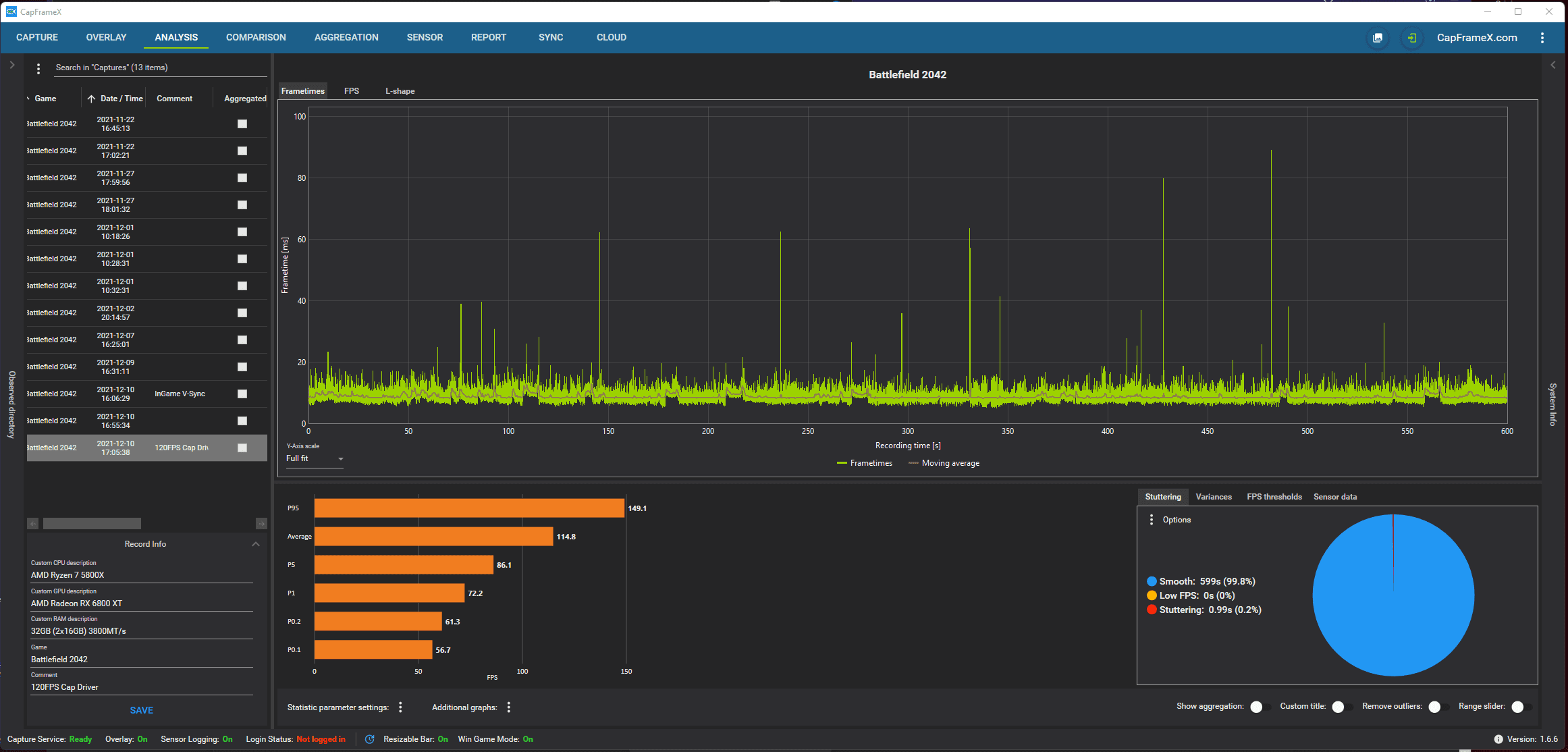Check Aggregated box for InGame V-Sync record

pyautogui.click(x=242, y=394)
